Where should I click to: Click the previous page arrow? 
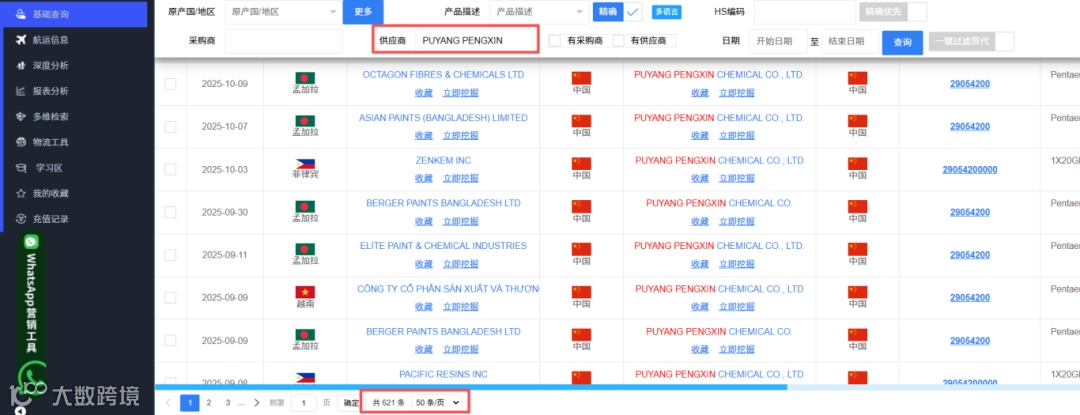click(168, 403)
